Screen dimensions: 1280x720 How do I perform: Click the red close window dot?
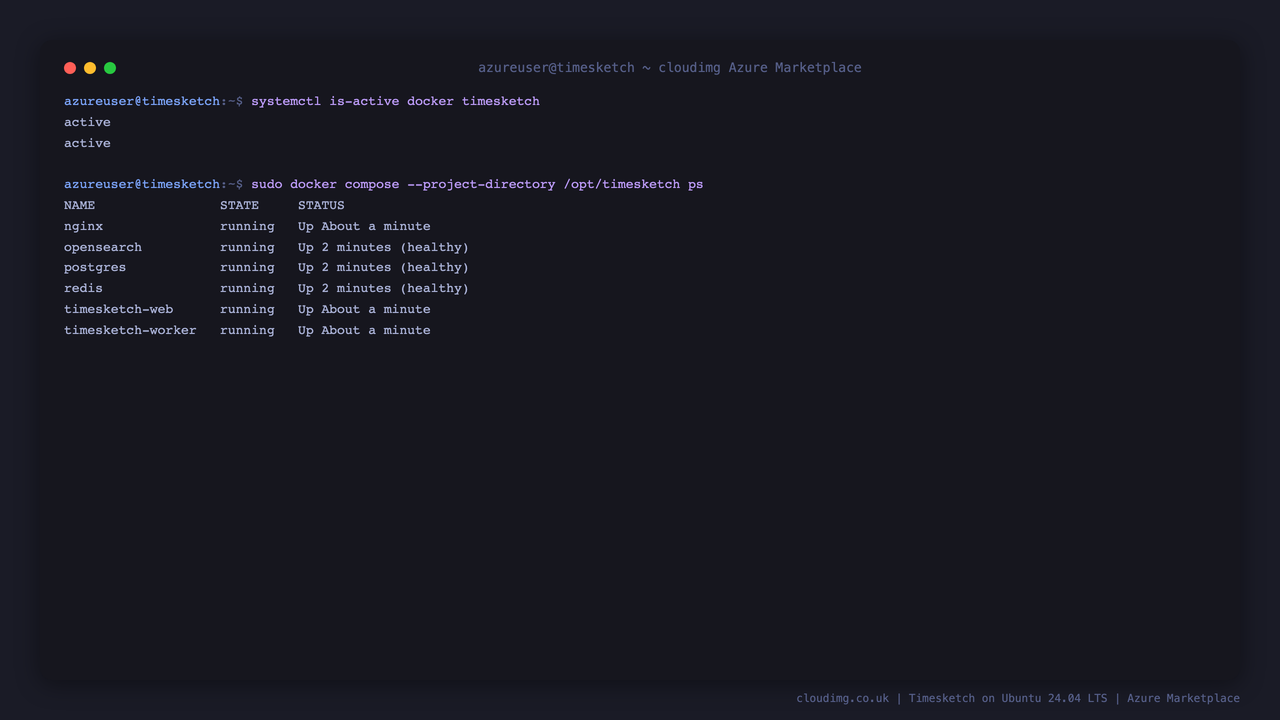coord(70,68)
